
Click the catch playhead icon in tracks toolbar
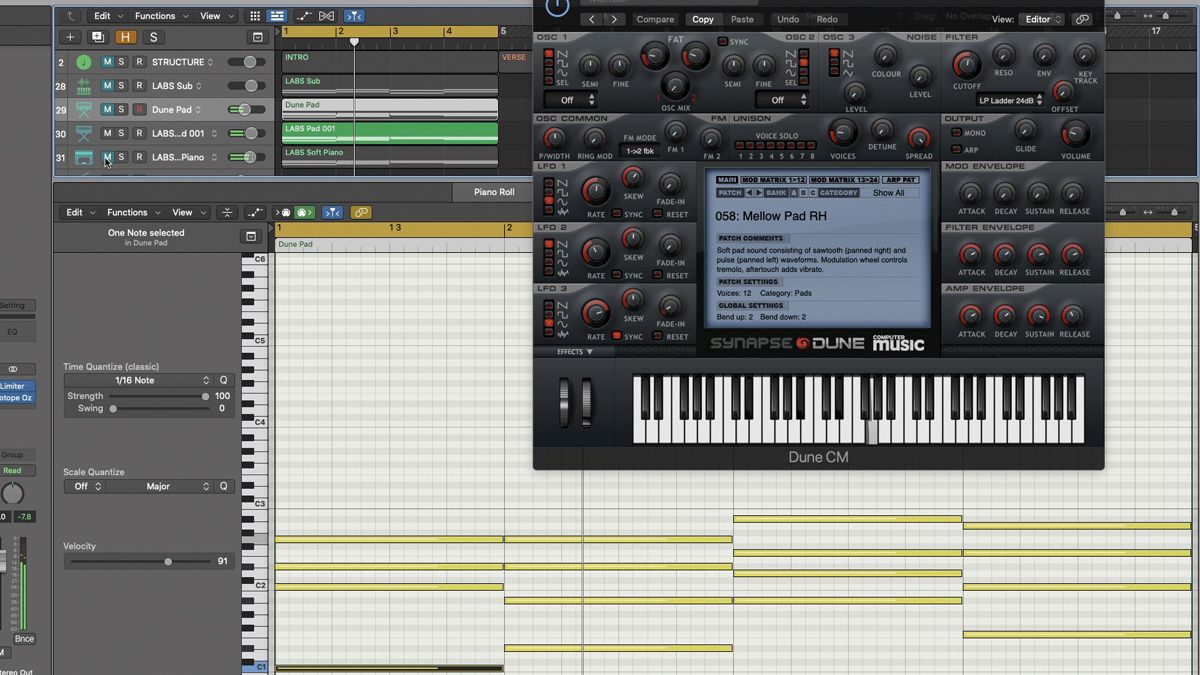[x=353, y=15]
